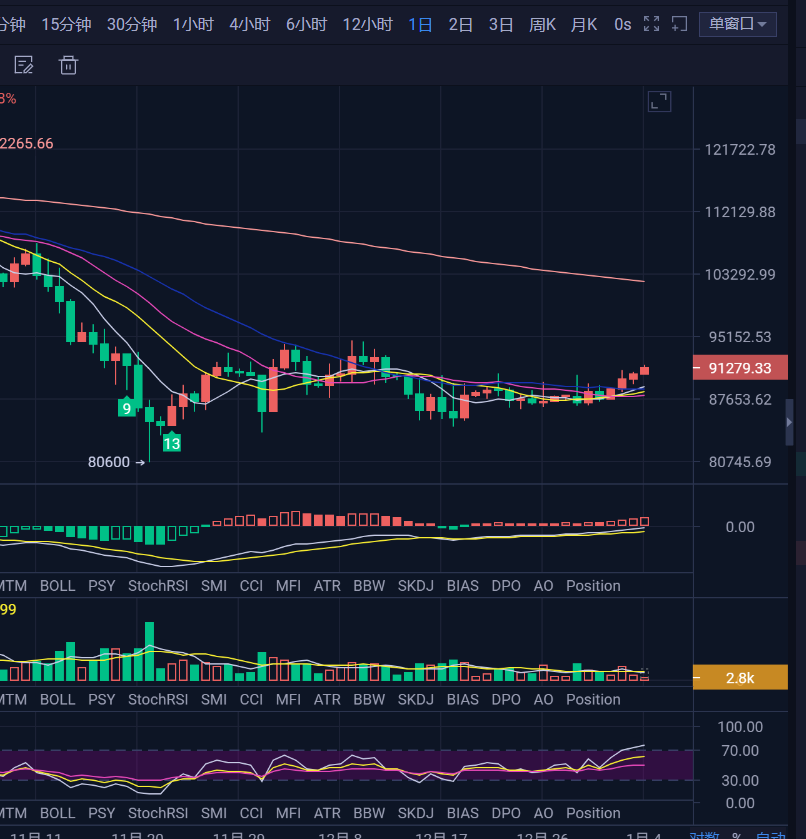Select the 月K monthly timeframe
The width and height of the screenshot is (806, 839).
tap(584, 24)
